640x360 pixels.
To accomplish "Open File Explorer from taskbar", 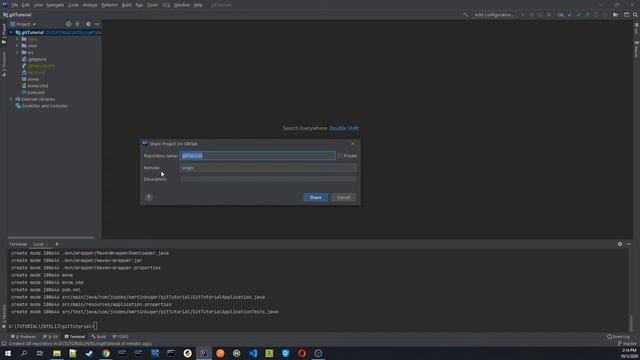I will 57,353.
